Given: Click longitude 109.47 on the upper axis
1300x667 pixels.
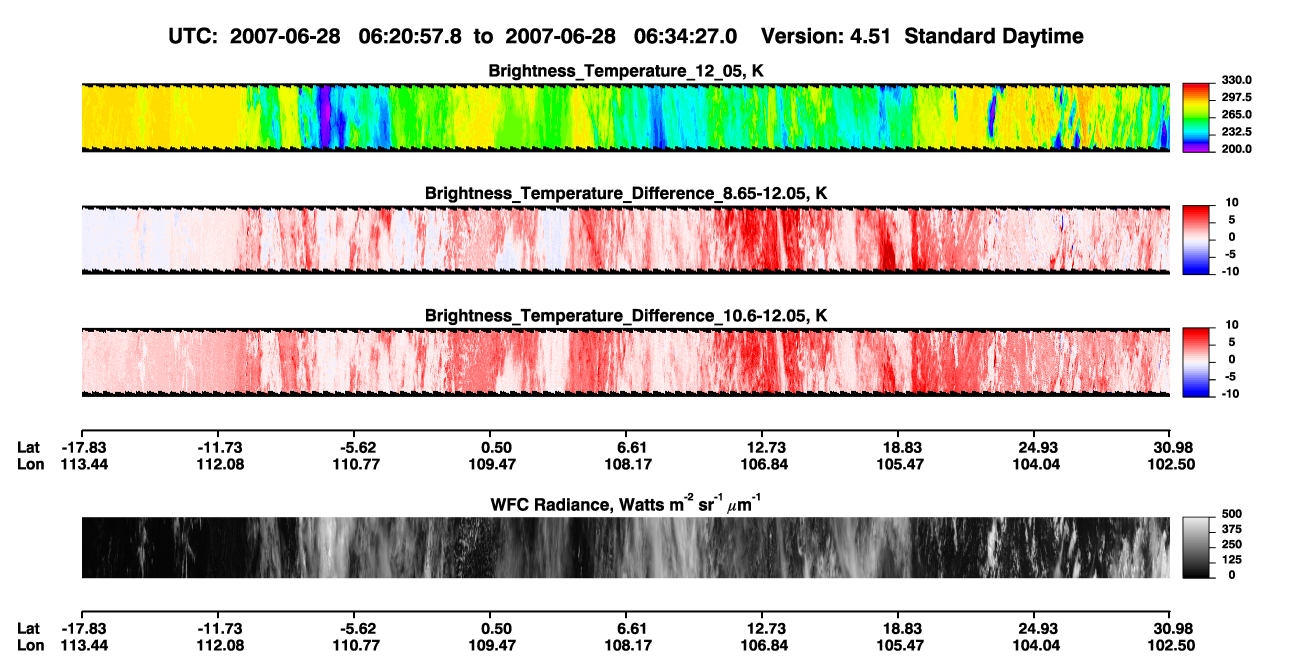Looking at the screenshot, I should pyautogui.click(x=491, y=465).
